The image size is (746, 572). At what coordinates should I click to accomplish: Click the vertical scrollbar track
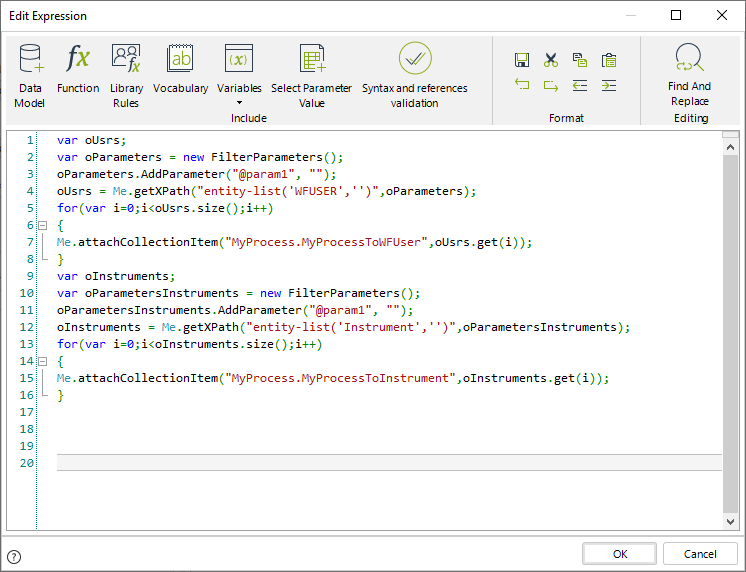click(730, 333)
